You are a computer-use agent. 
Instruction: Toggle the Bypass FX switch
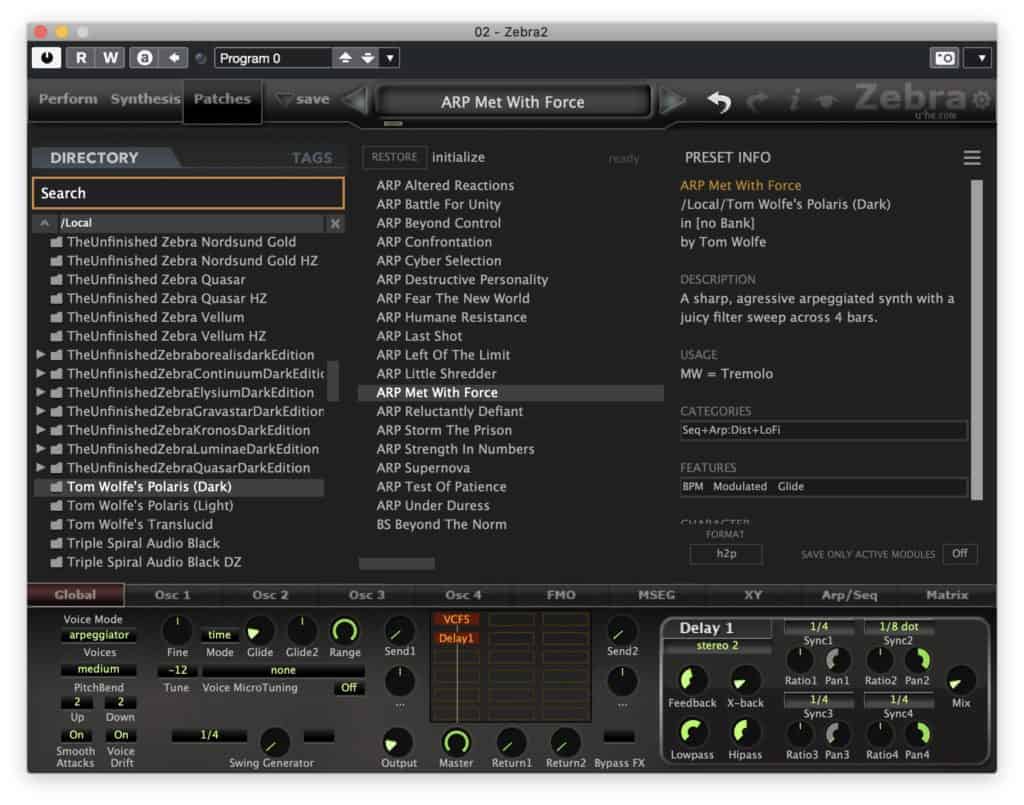[618, 736]
